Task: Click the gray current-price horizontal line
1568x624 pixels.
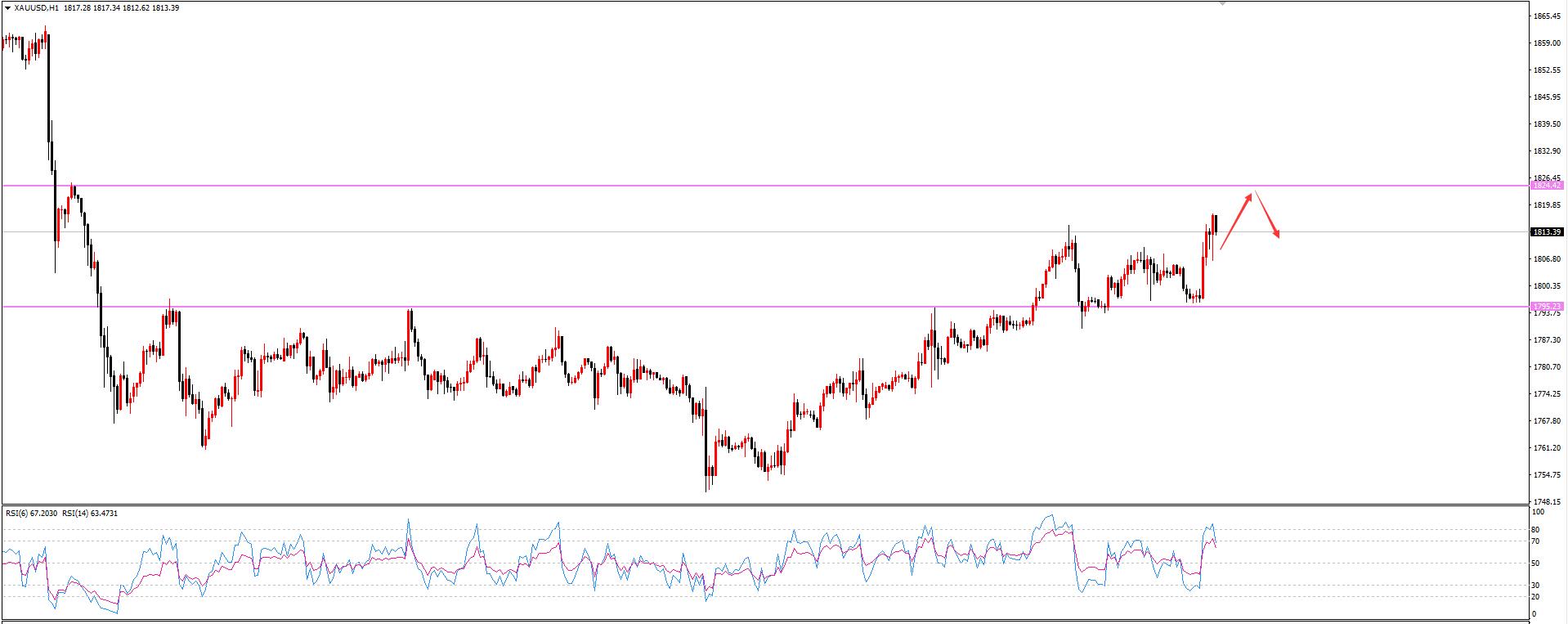Action: pyautogui.click(x=764, y=232)
